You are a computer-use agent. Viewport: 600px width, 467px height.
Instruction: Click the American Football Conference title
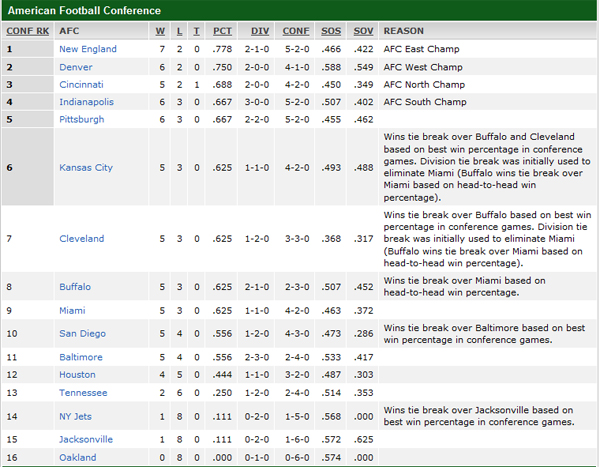coord(84,10)
